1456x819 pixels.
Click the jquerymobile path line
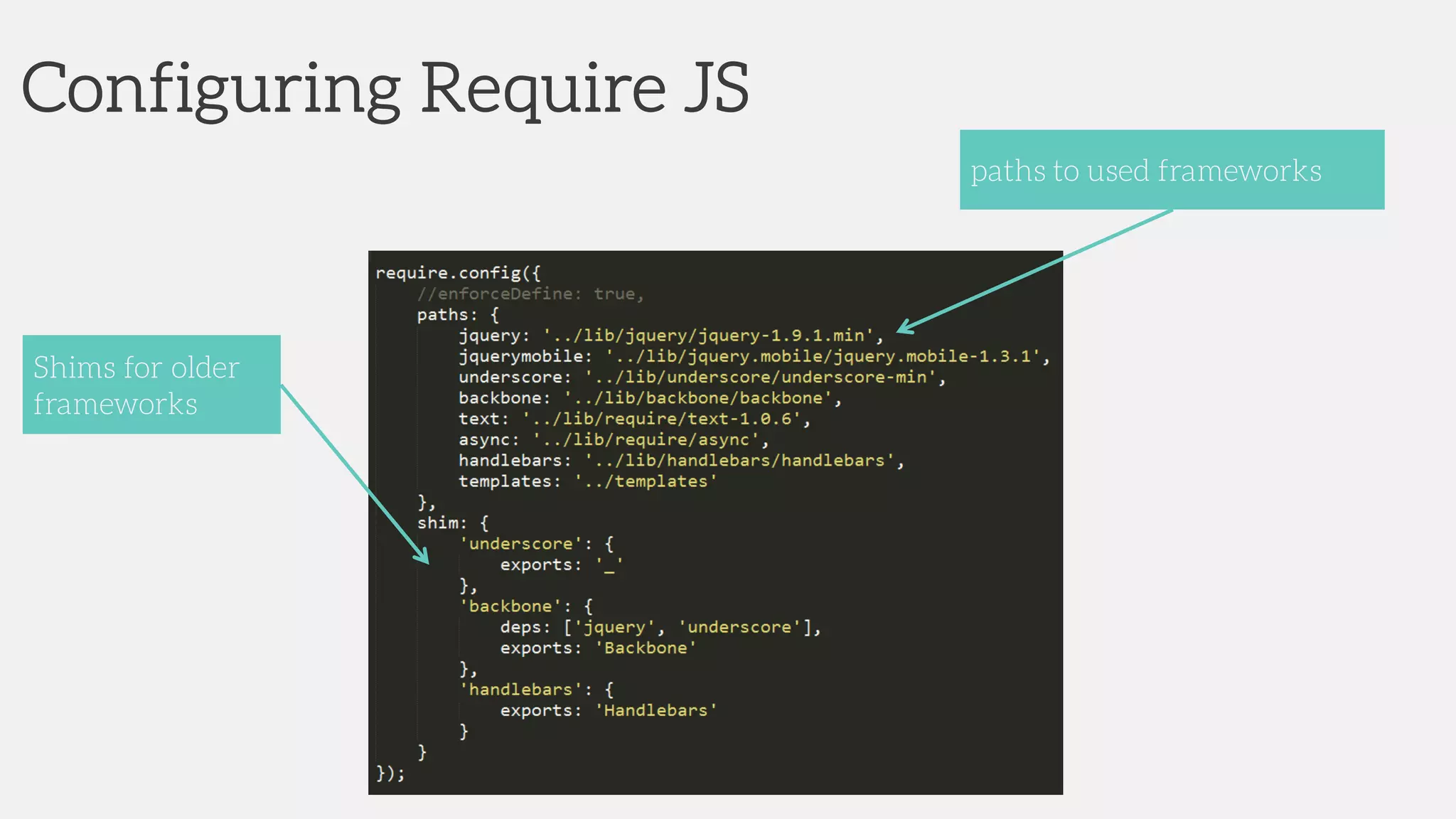pyautogui.click(x=754, y=356)
